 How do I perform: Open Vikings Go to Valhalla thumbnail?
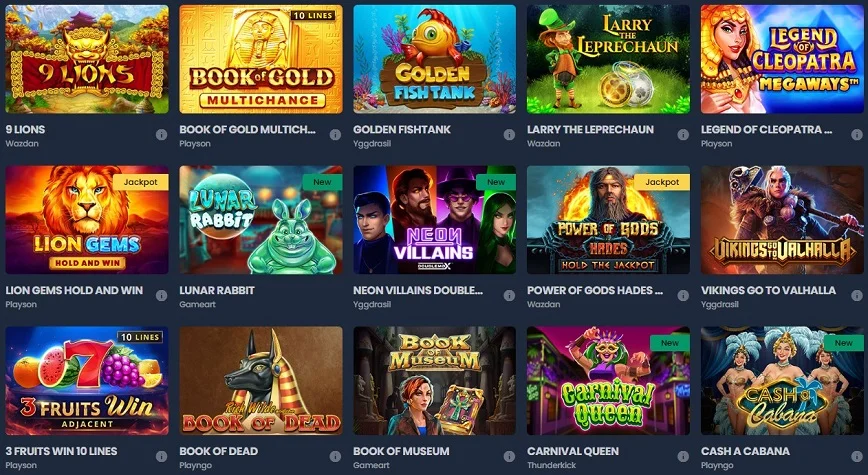[782, 220]
